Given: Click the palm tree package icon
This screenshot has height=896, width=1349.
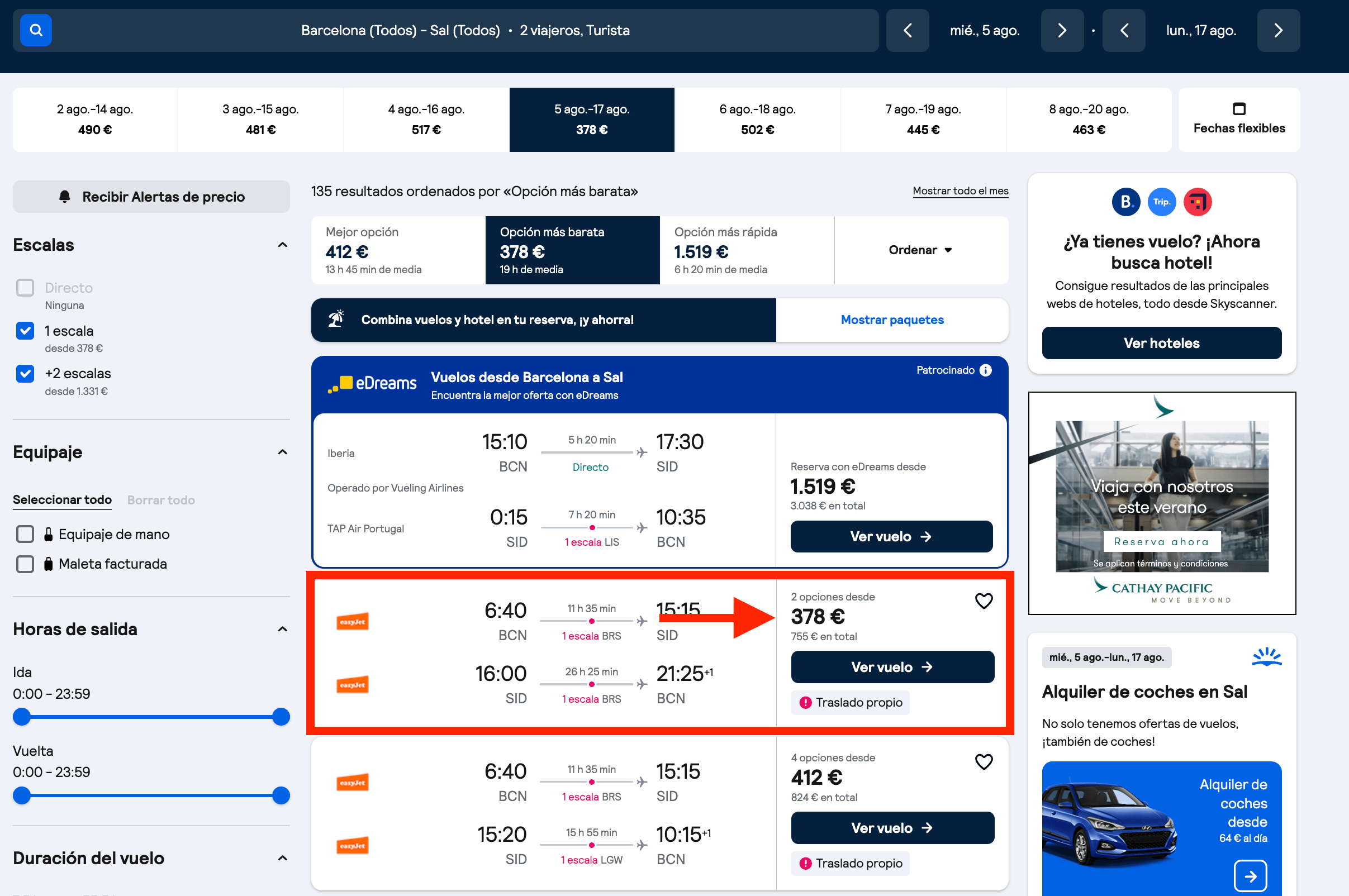Looking at the screenshot, I should click(x=336, y=319).
